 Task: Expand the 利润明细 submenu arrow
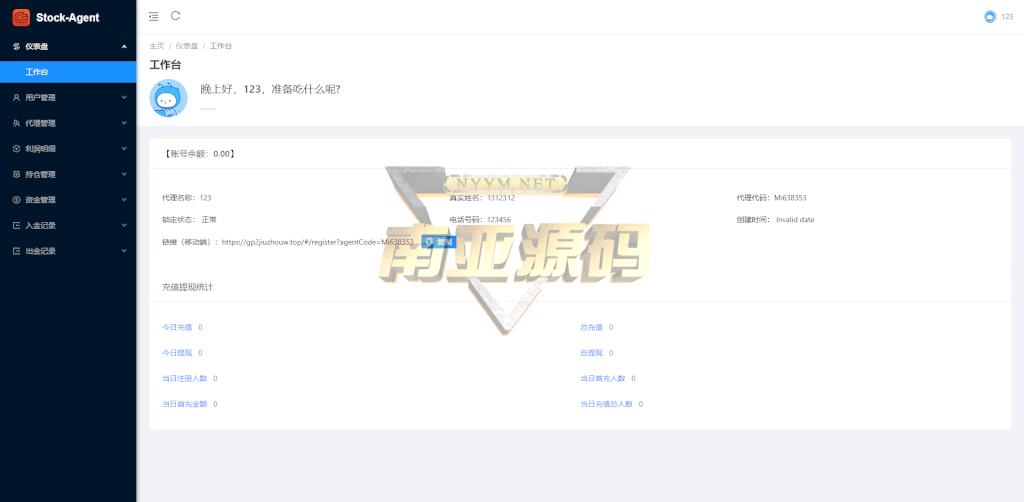(x=123, y=149)
